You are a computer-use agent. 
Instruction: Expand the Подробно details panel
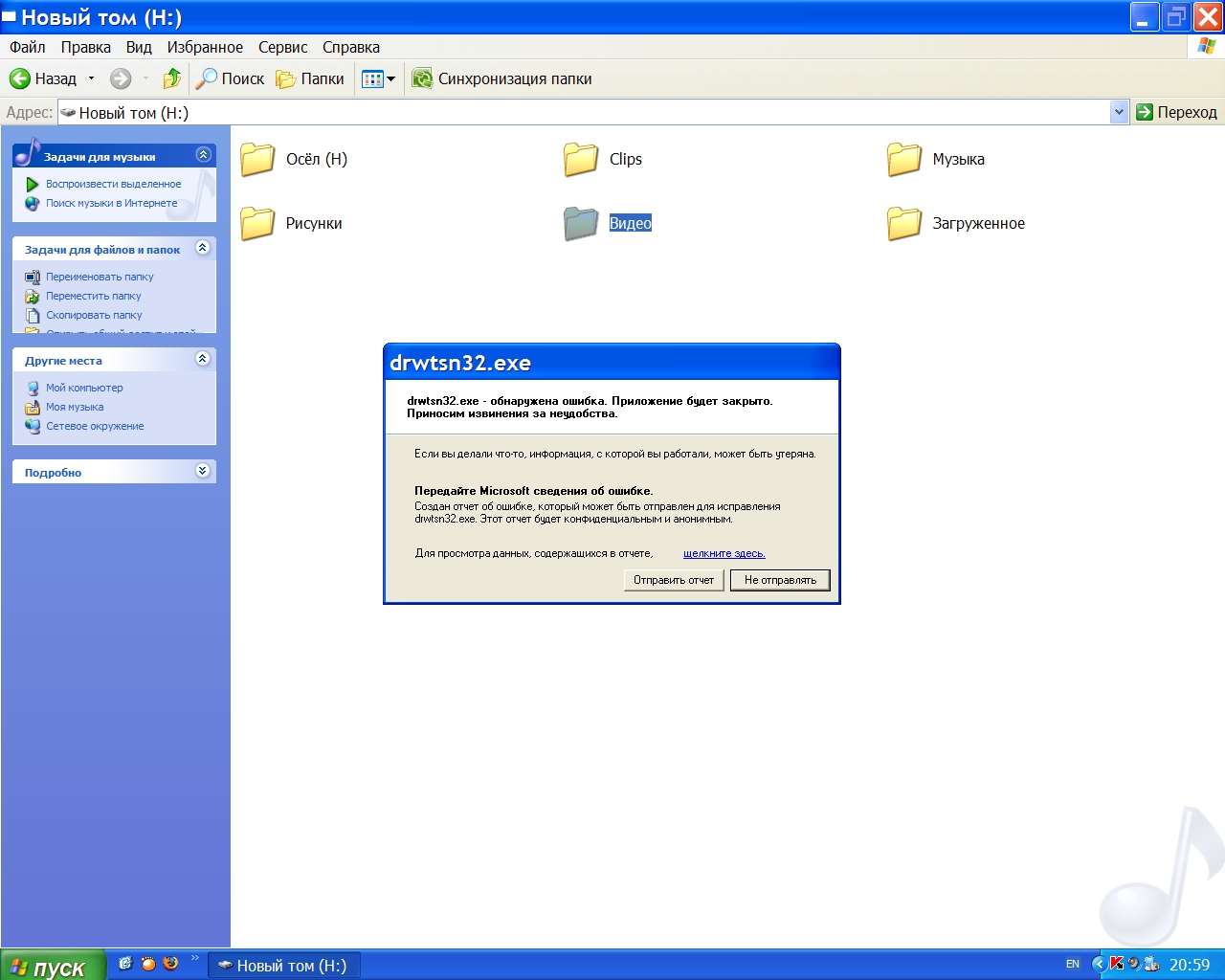(x=202, y=471)
